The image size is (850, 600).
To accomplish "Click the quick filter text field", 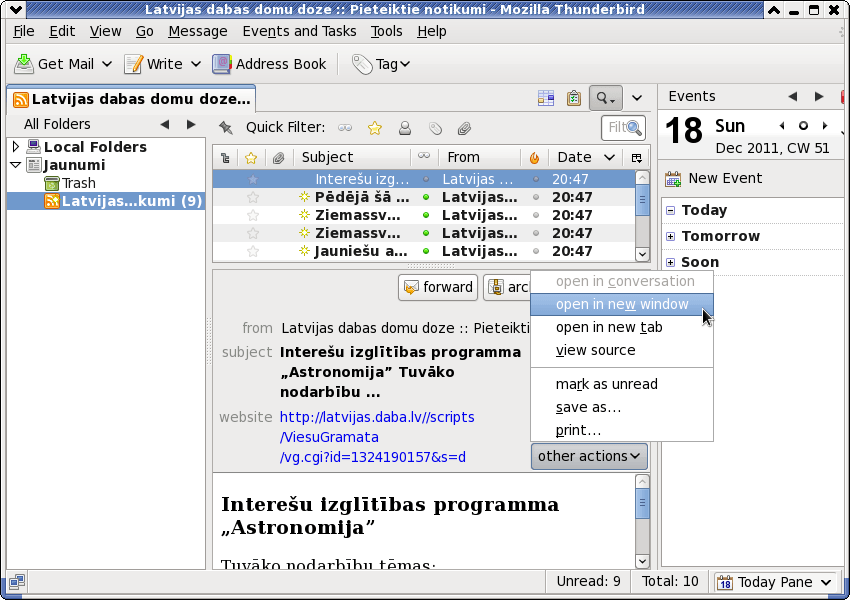I will pos(623,128).
